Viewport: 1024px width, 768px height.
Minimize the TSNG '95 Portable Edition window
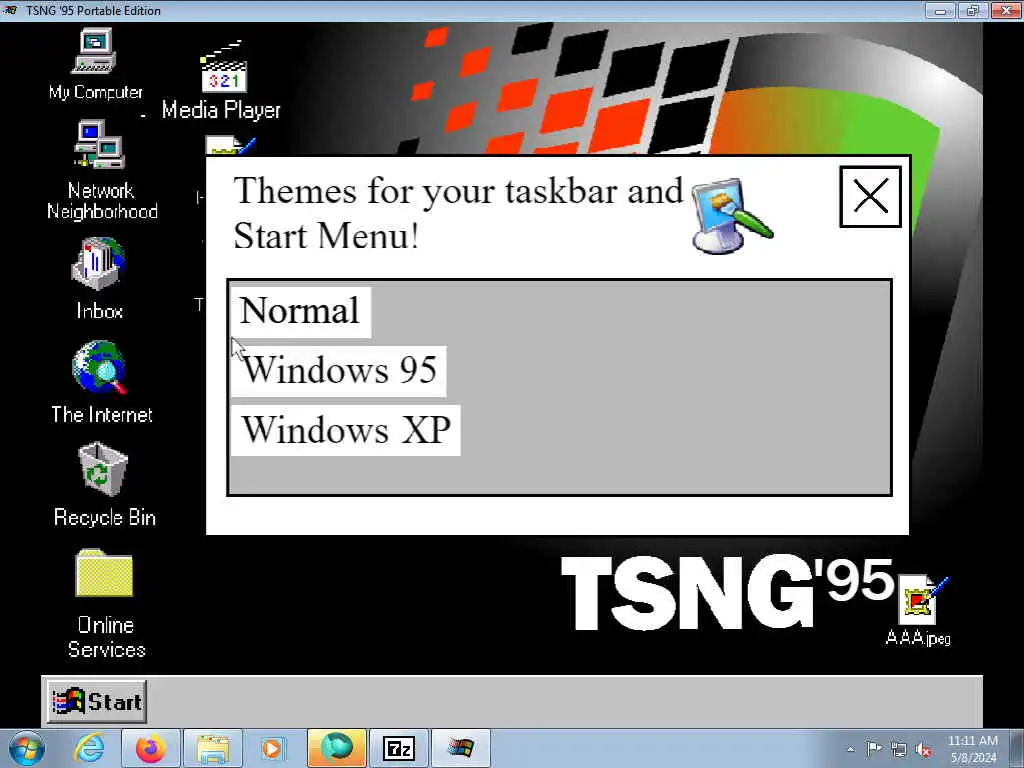[x=940, y=10]
